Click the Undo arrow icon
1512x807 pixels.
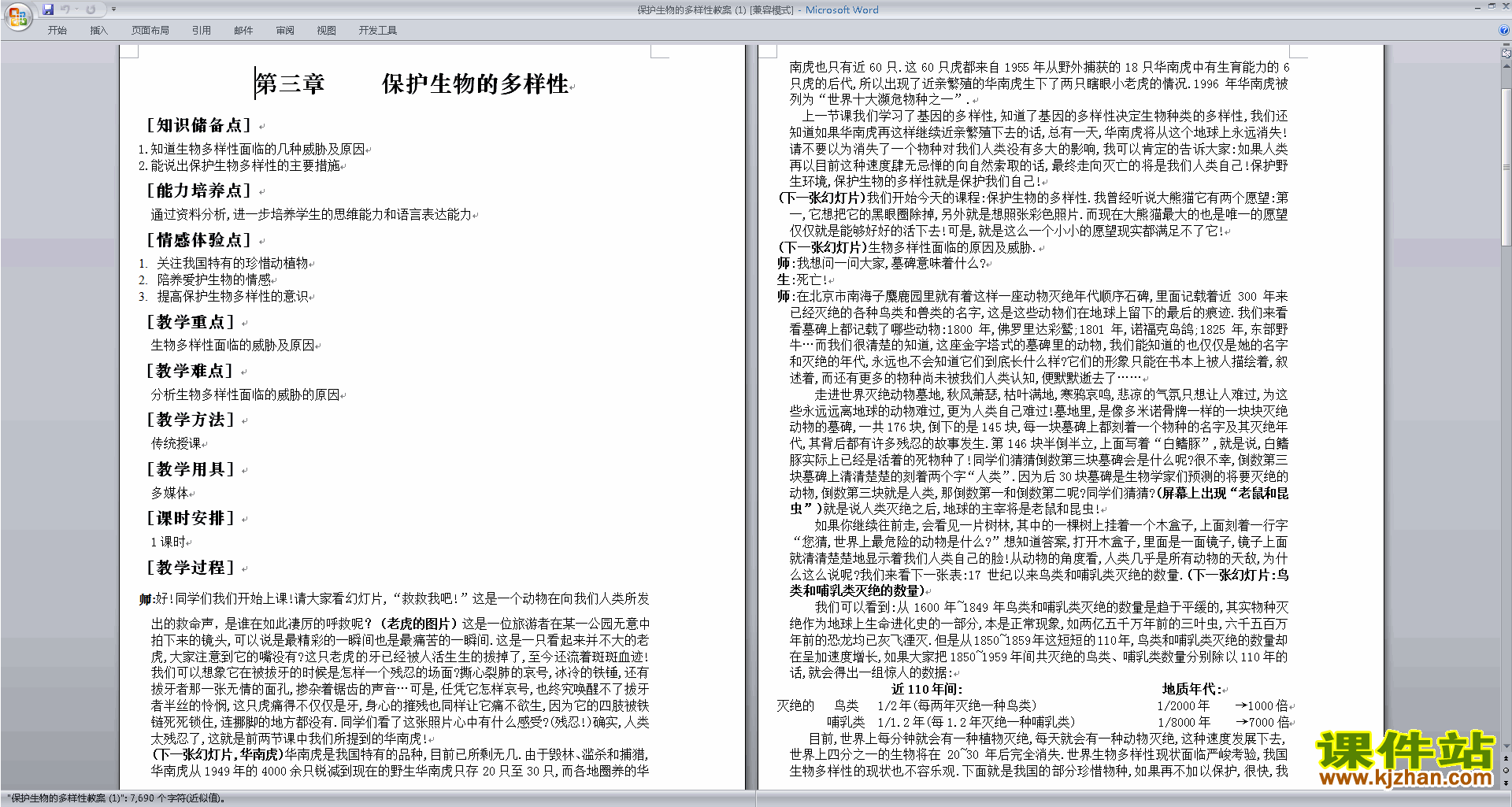tap(65, 9)
